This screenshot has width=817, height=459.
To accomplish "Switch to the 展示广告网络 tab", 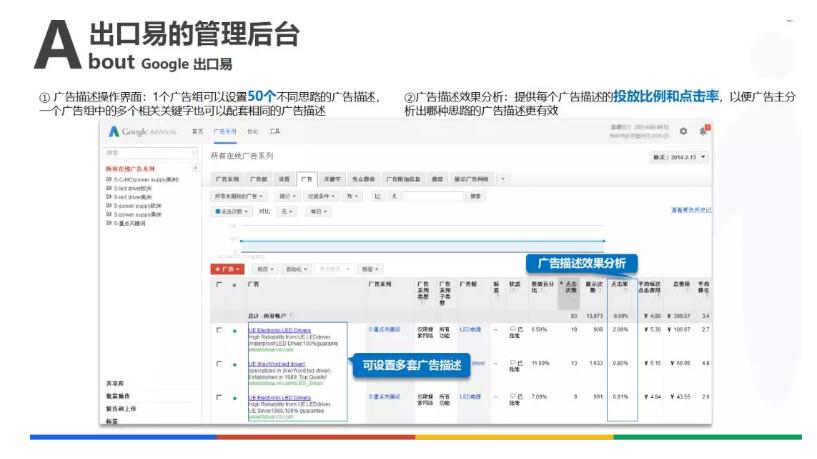I will tap(472, 179).
